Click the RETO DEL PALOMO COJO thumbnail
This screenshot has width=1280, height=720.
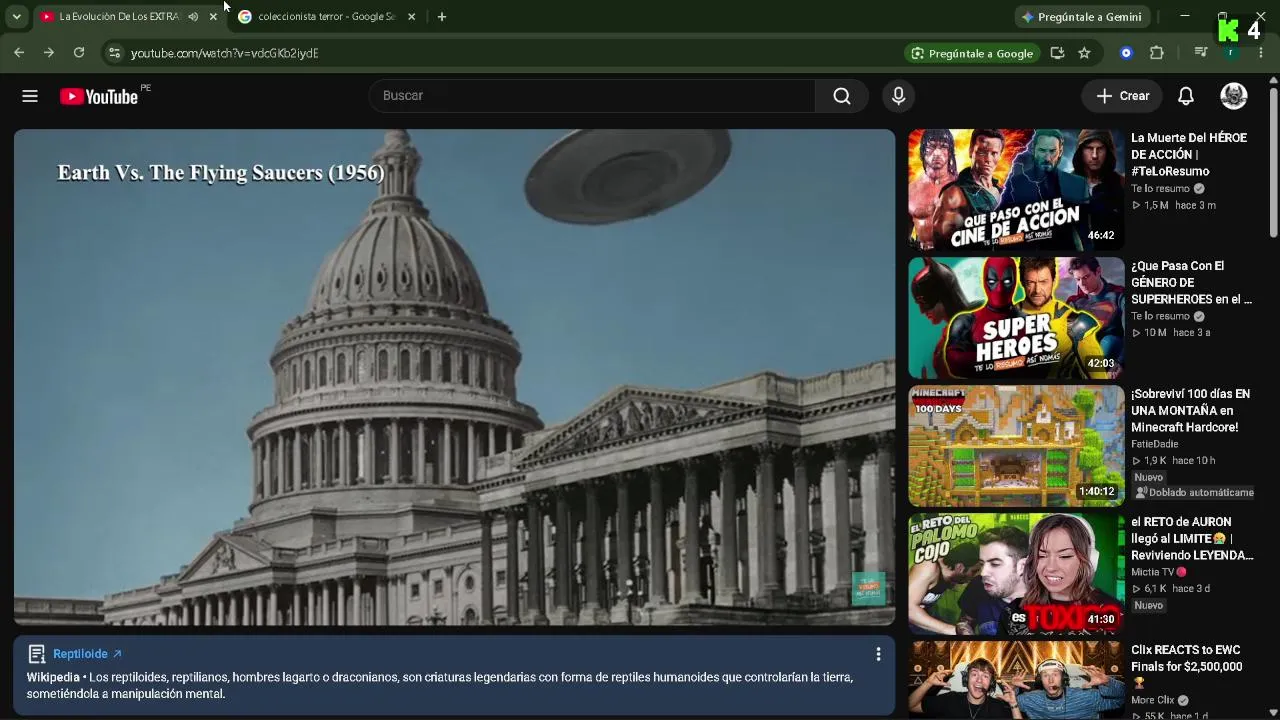(x=1016, y=573)
